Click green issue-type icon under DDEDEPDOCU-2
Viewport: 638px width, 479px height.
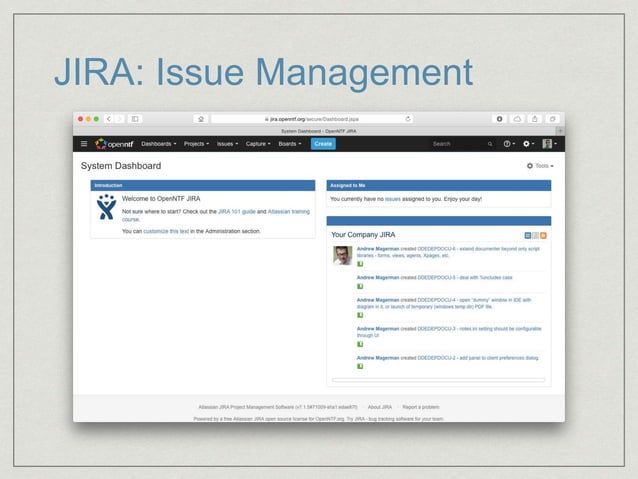coord(360,367)
